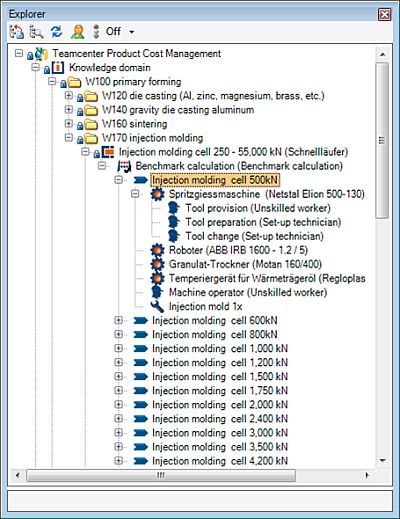Click worker icon beside Tool provision
This screenshot has height=519, width=400.
pos(174,208)
